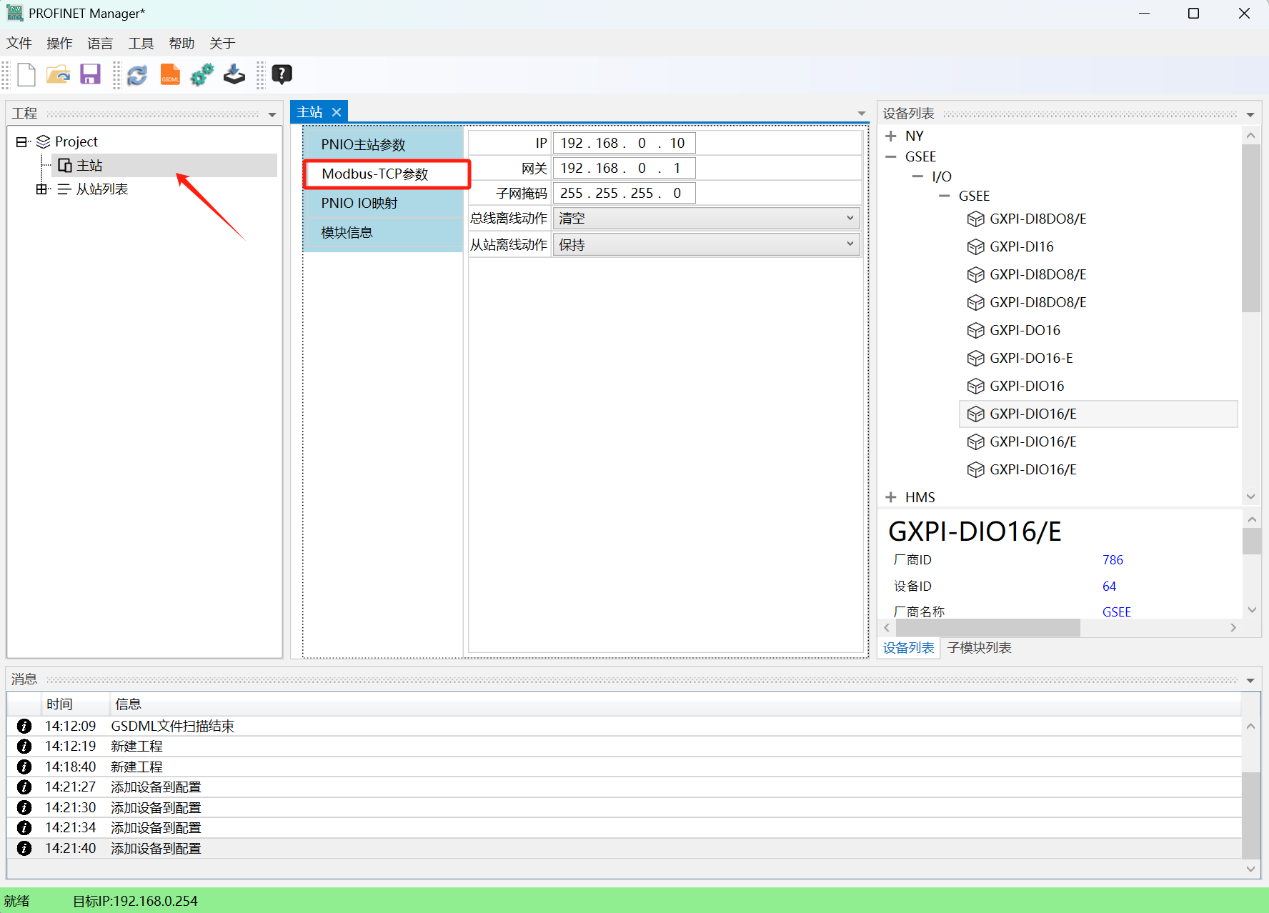Switch to 设备列表 bottom tab

click(909, 648)
